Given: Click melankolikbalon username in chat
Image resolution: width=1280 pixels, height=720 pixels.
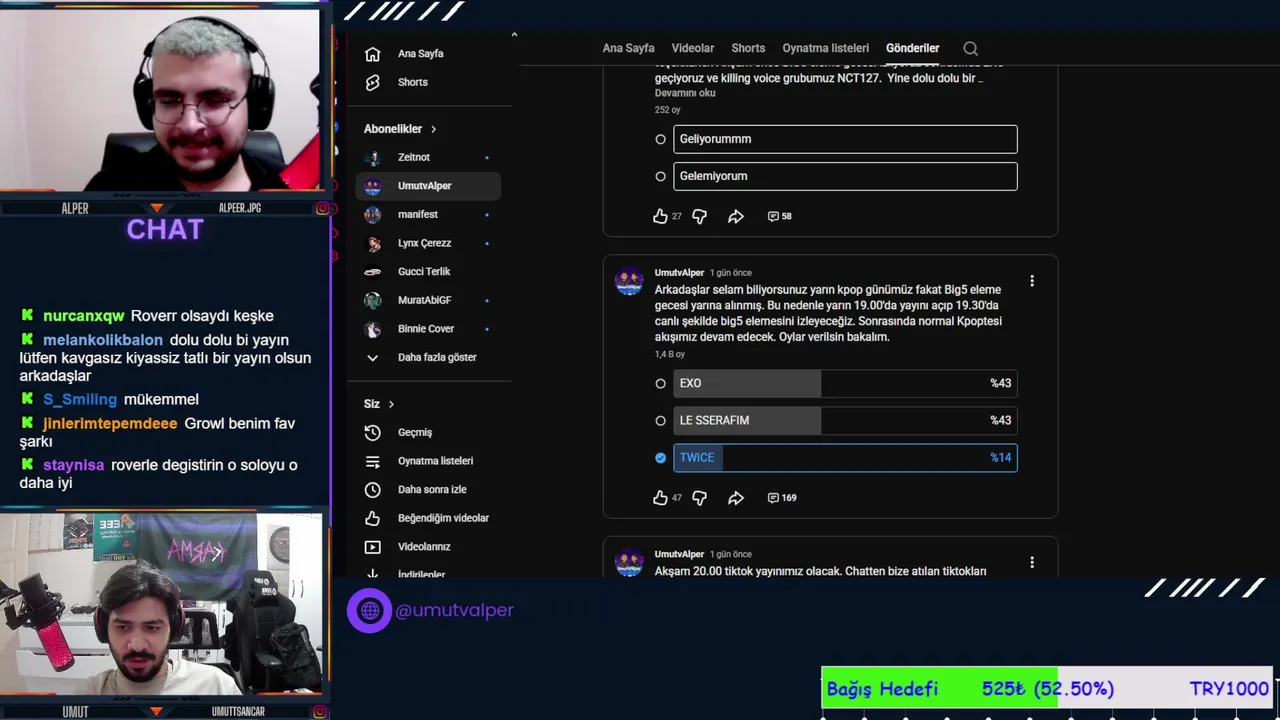Looking at the screenshot, I should pyautogui.click(x=103, y=340).
